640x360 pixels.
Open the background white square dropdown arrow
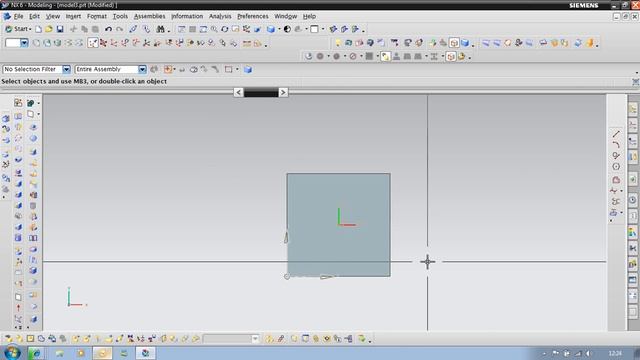point(323,29)
